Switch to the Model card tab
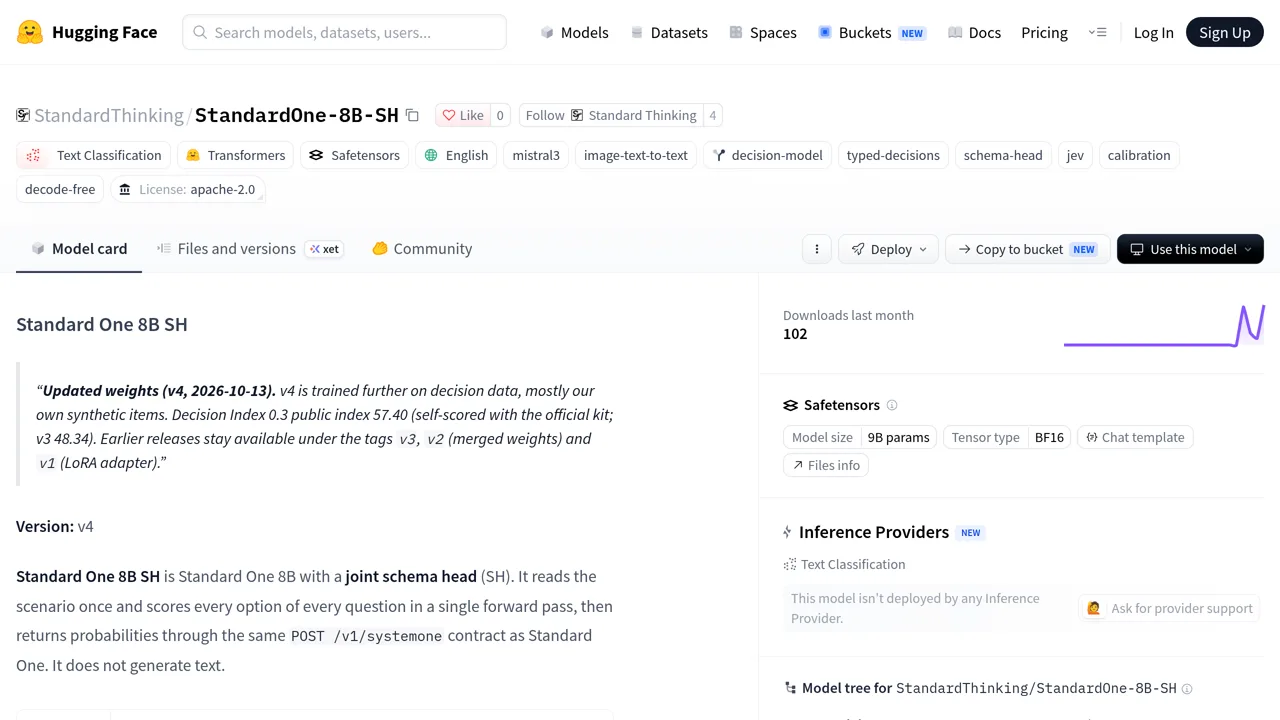The height and width of the screenshot is (720, 1280). (x=79, y=249)
